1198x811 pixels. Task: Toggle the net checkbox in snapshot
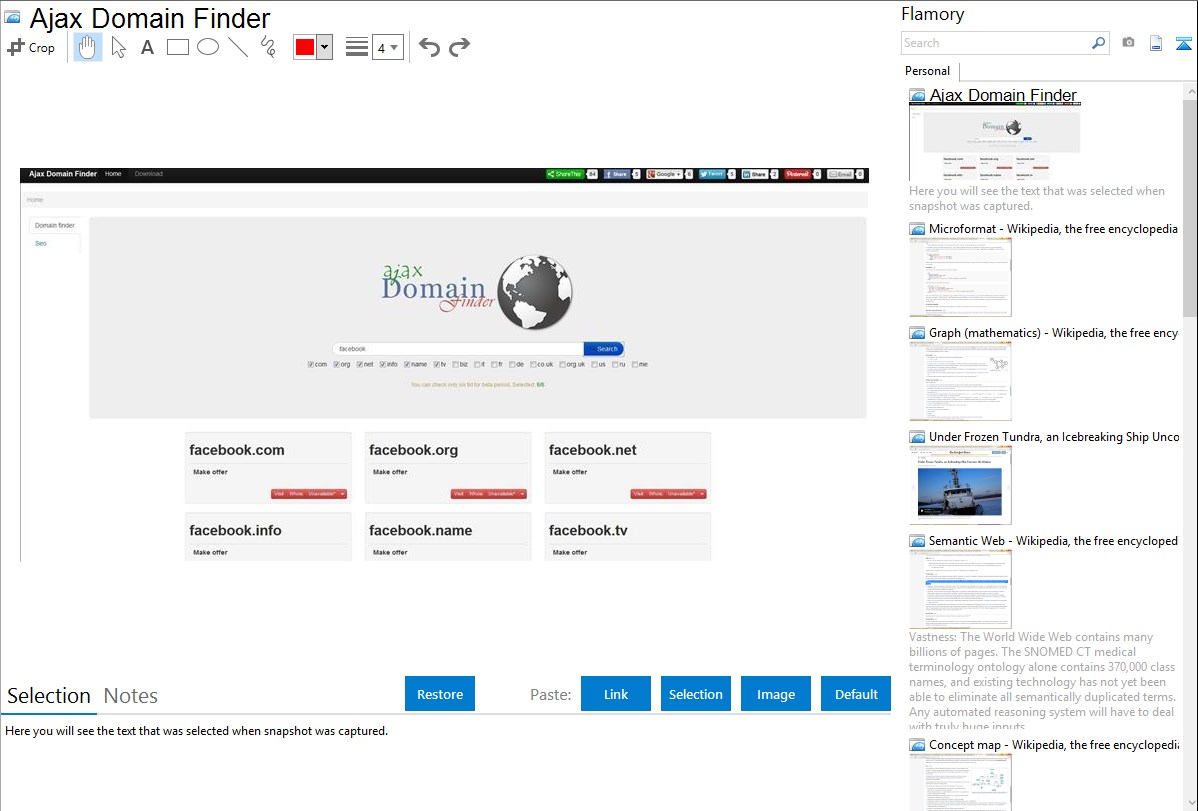[x=360, y=365]
